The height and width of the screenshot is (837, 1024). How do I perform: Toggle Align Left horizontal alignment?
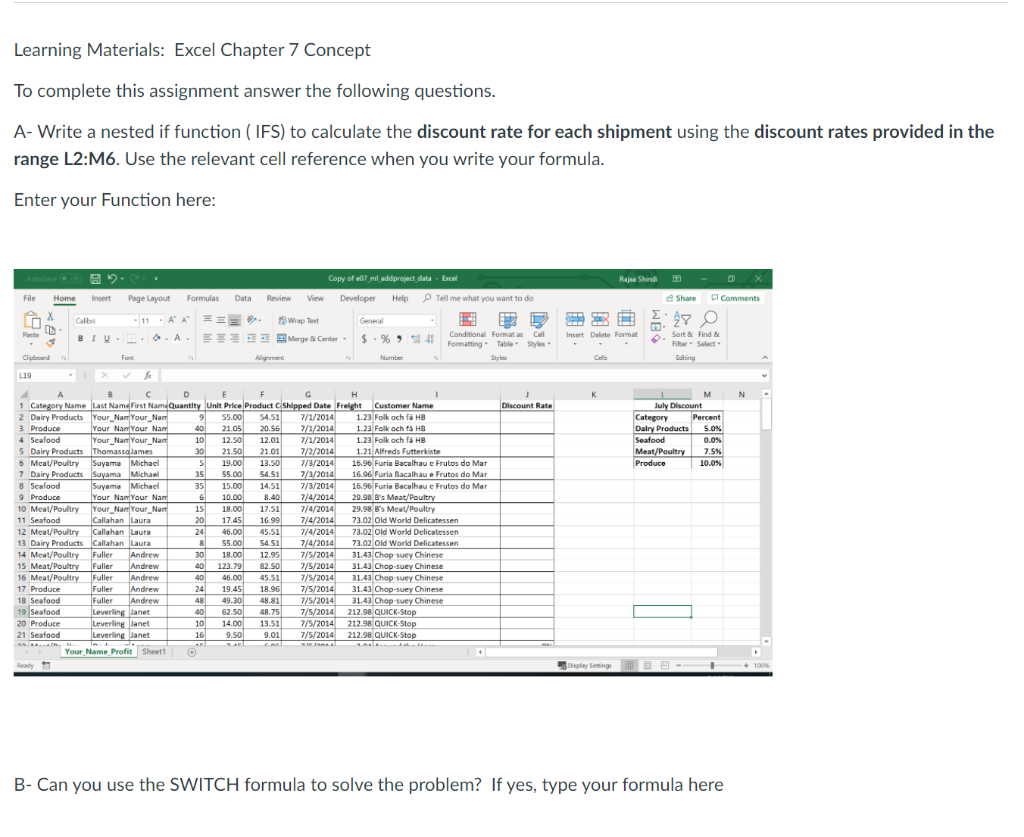click(208, 338)
